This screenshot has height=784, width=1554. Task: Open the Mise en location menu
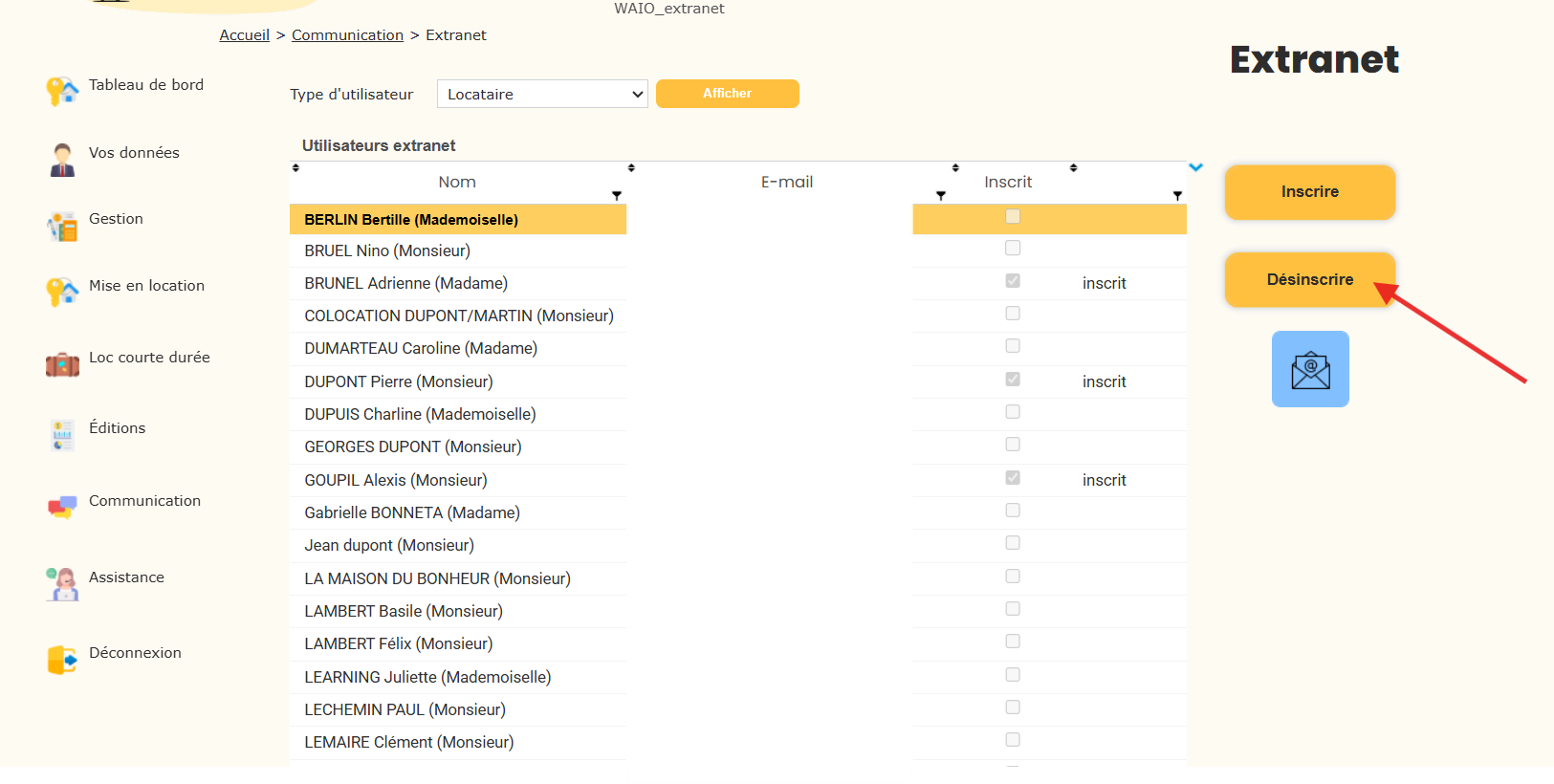pos(146,286)
